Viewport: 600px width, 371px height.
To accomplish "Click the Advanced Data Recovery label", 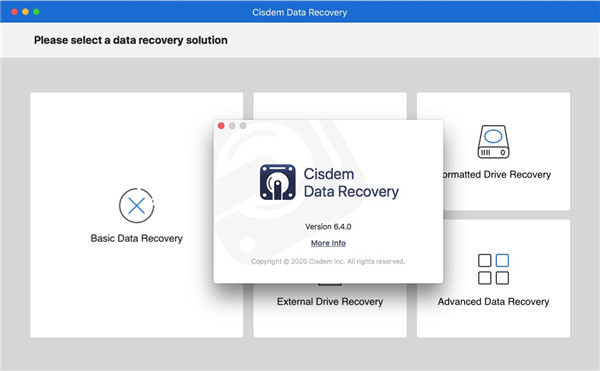I will click(493, 301).
